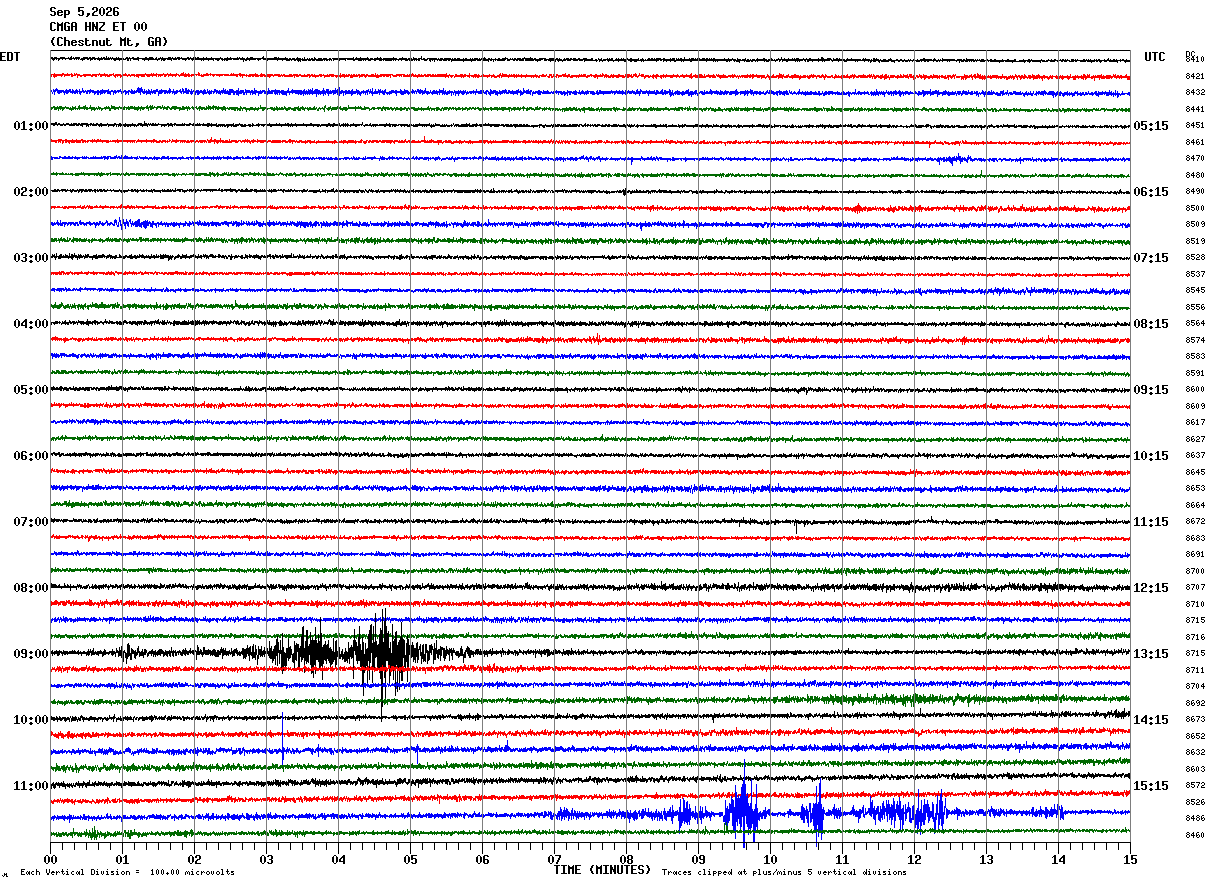The width and height of the screenshot is (1210, 886).
Task: Click the 'Each Vertical Division' scale note
Action: [x=127, y=872]
